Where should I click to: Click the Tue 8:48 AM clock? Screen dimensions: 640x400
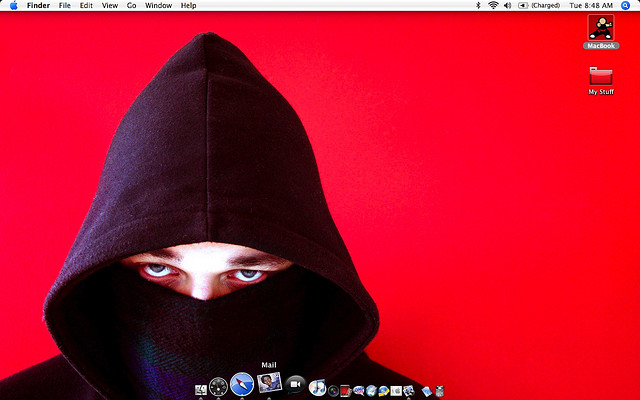pos(590,6)
